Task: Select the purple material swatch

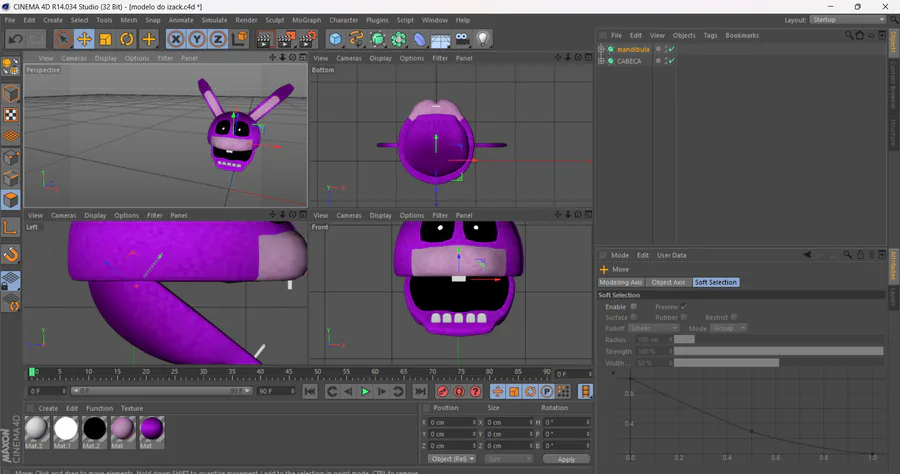Action: (152, 429)
